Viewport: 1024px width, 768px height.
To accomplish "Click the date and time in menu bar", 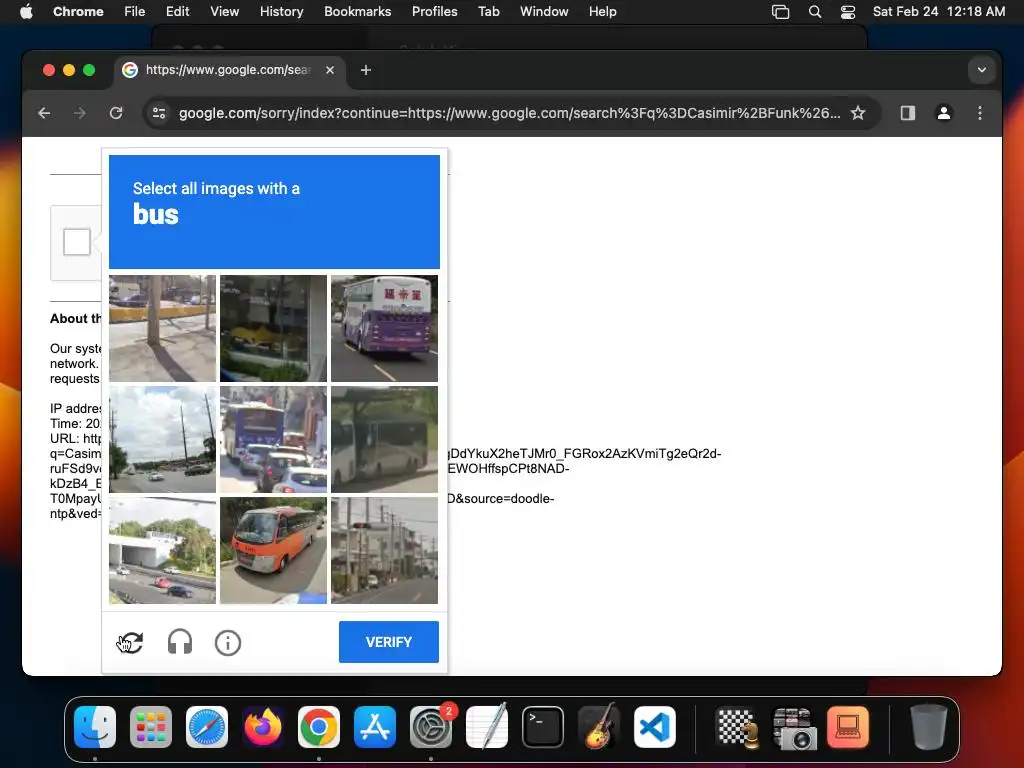I will [x=938, y=12].
